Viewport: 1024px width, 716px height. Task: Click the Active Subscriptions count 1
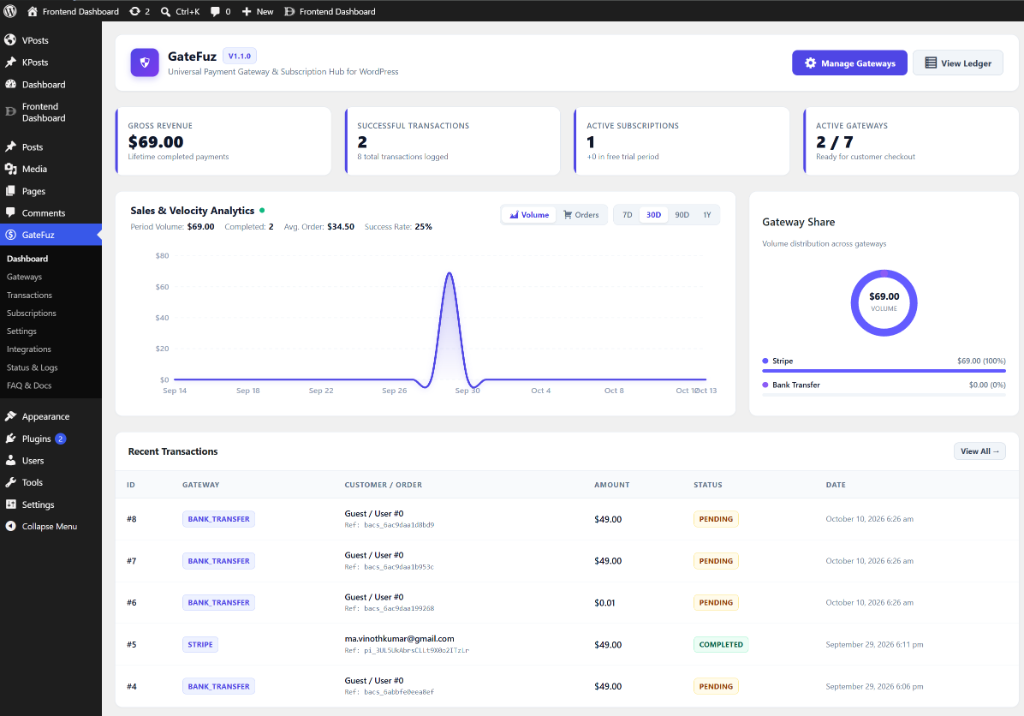pyautogui.click(x=590, y=142)
